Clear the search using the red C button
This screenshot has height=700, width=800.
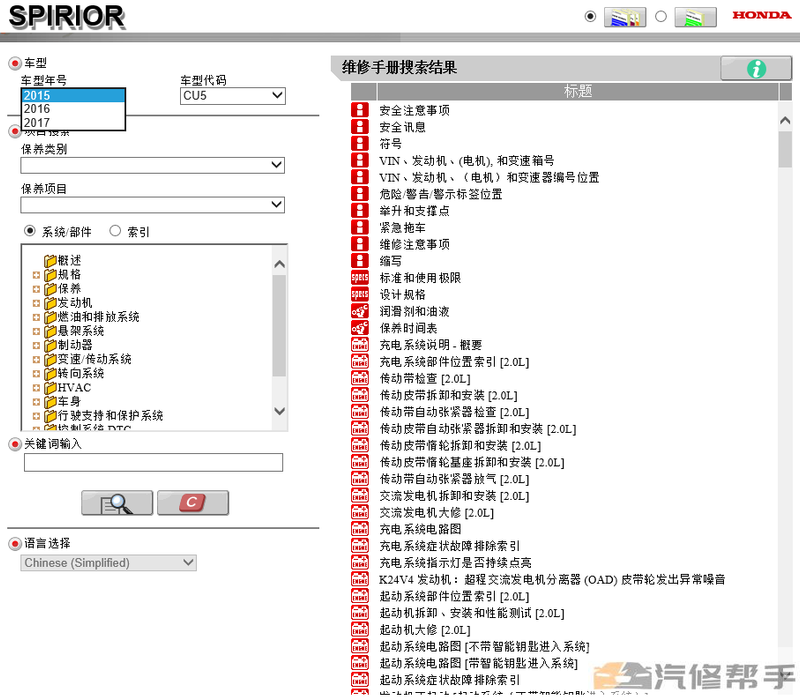tap(192, 503)
